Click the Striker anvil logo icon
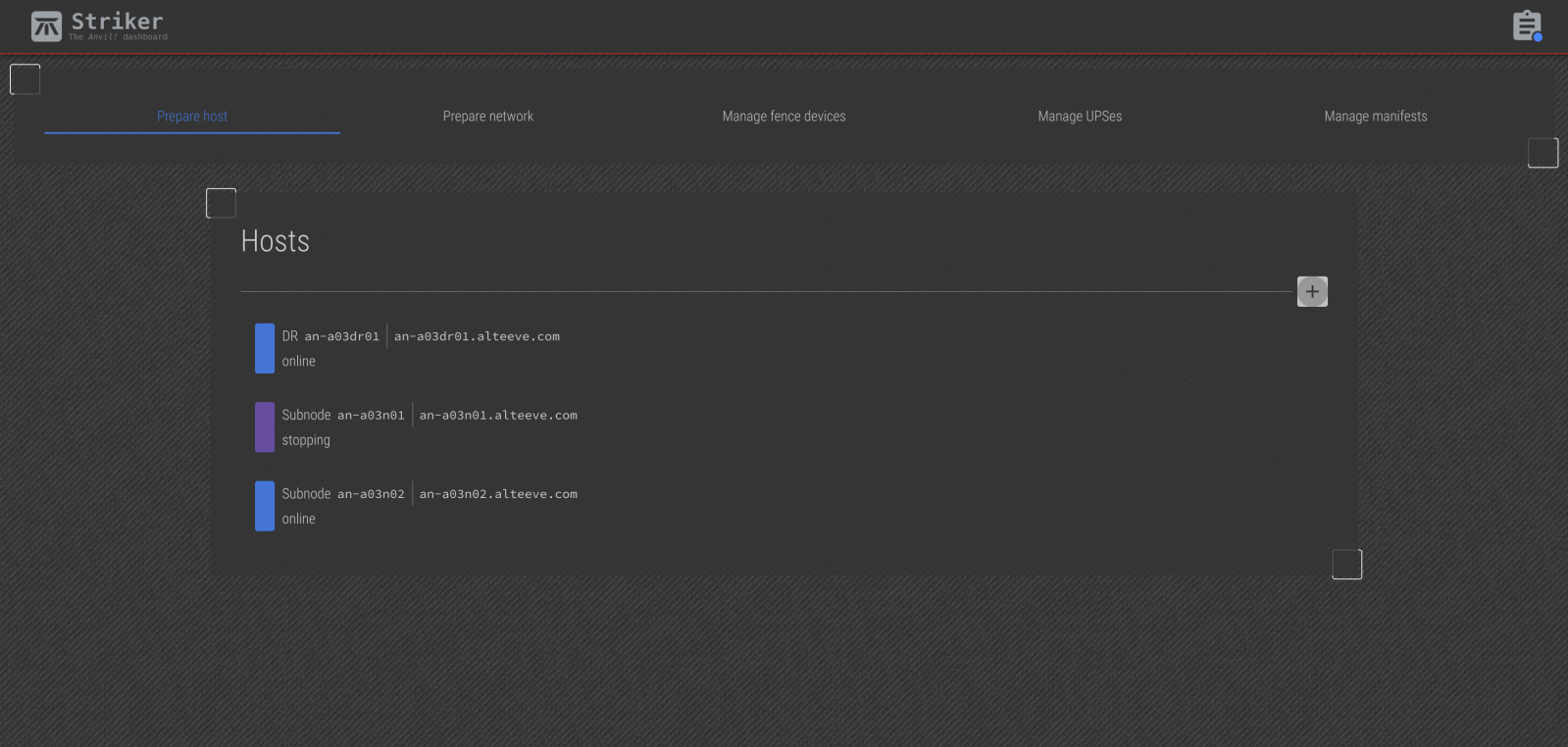The image size is (1568, 747). tap(46, 26)
